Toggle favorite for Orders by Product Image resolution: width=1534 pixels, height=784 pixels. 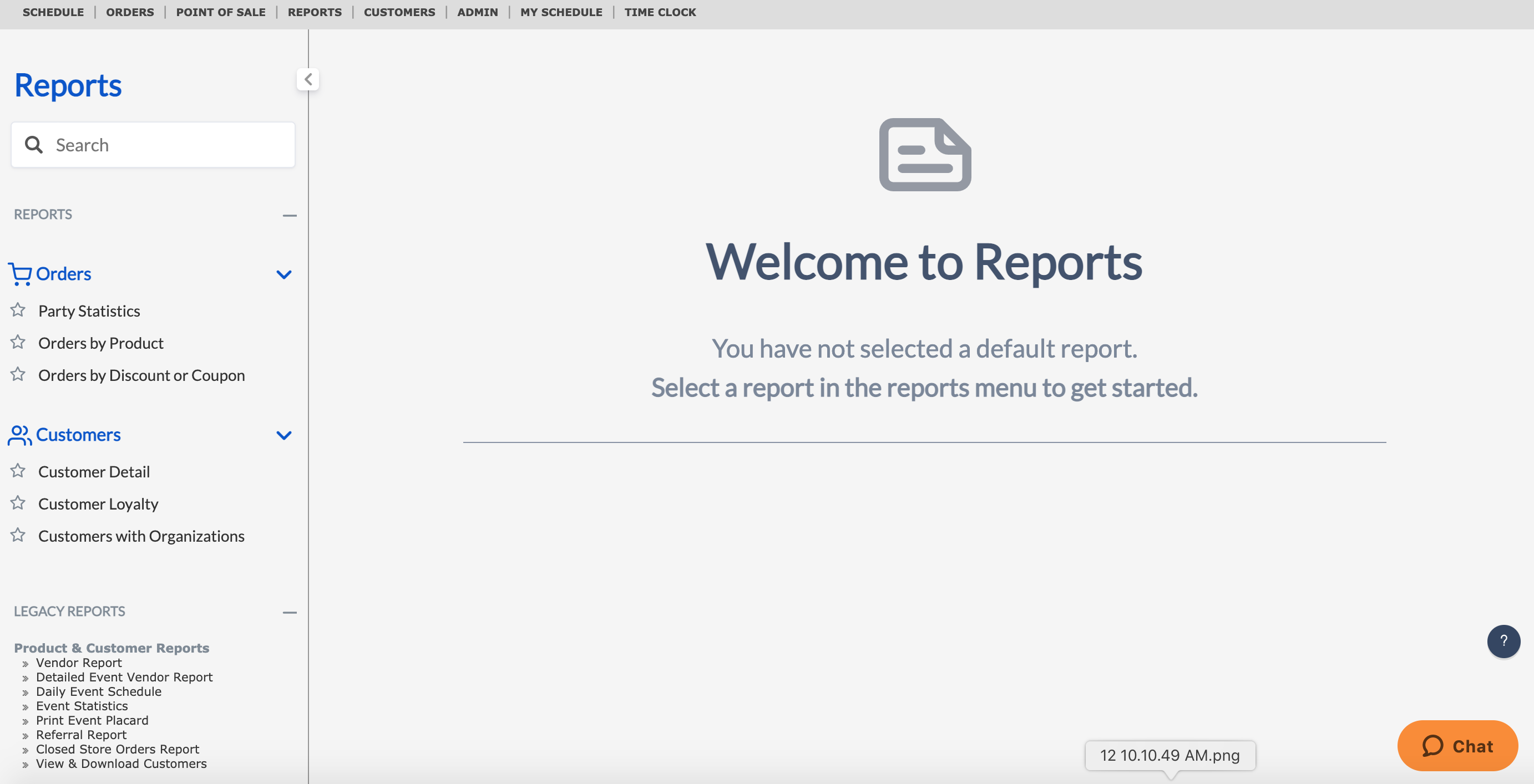(x=18, y=342)
